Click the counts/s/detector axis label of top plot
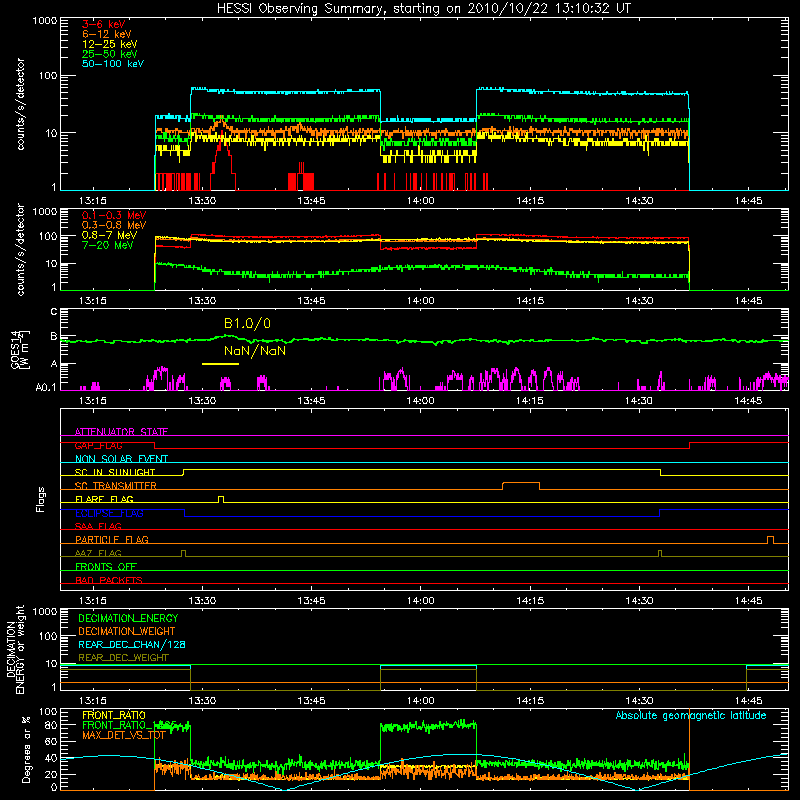The width and height of the screenshot is (800, 800). 20,104
